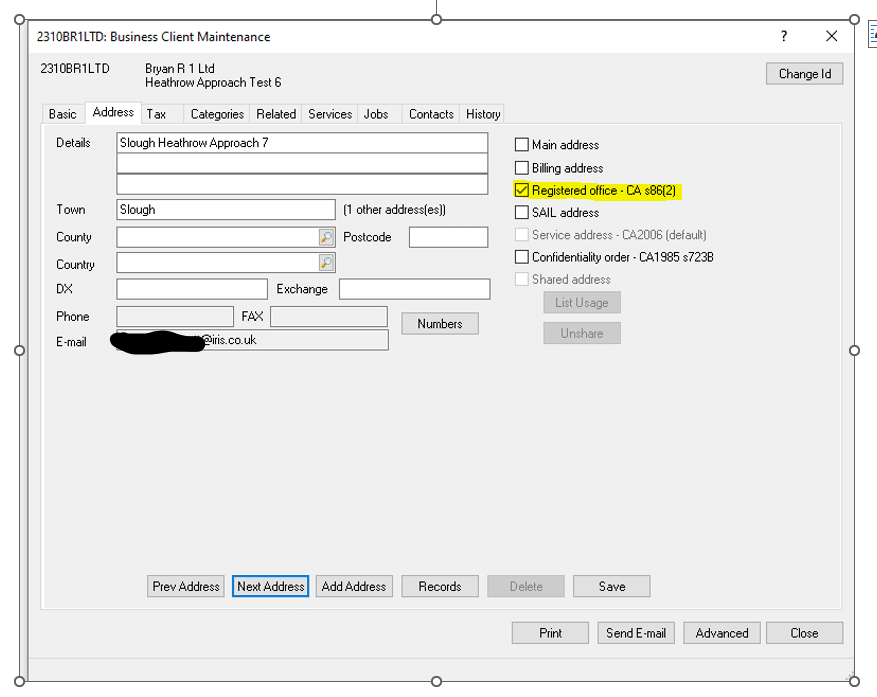Check Confidentiality order - CA1985 s723B
The width and height of the screenshot is (877, 697).
tap(521, 257)
